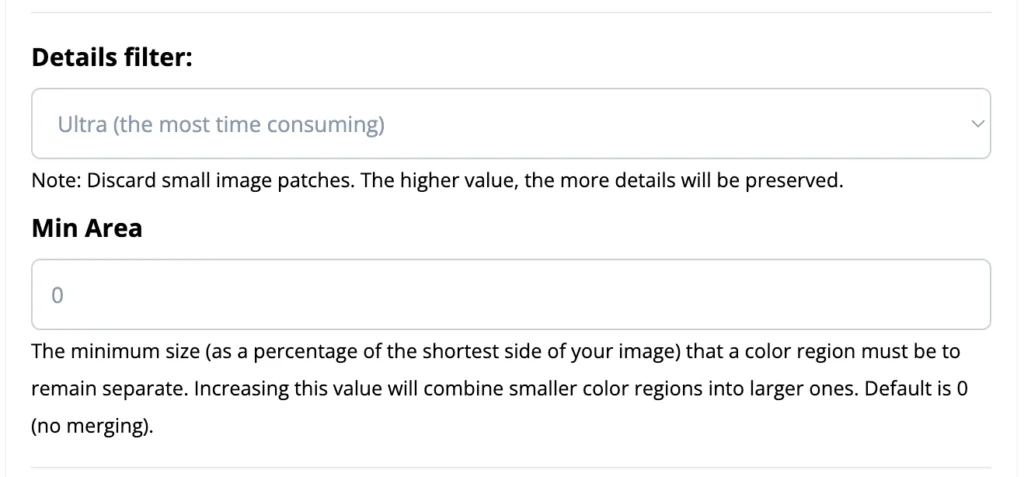Click the 'Min Area' heading label
The image size is (1024, 477).
point(87,229)
